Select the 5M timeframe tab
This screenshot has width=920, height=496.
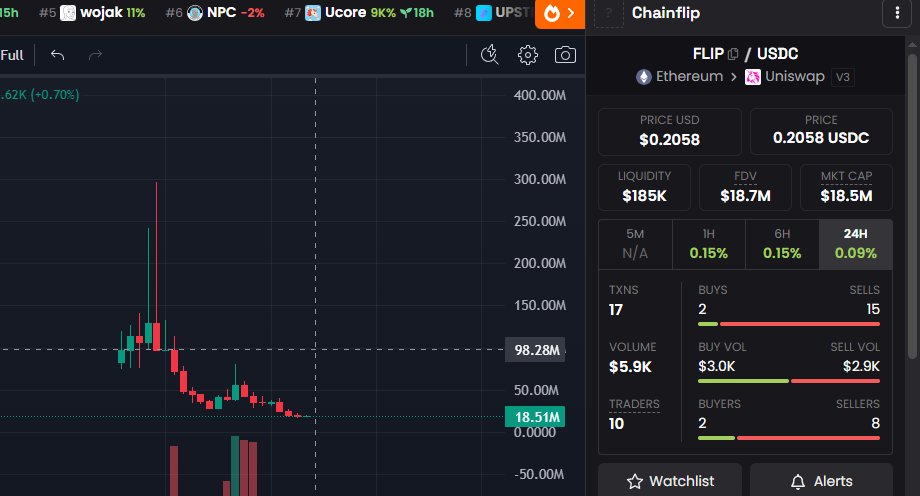635,244
